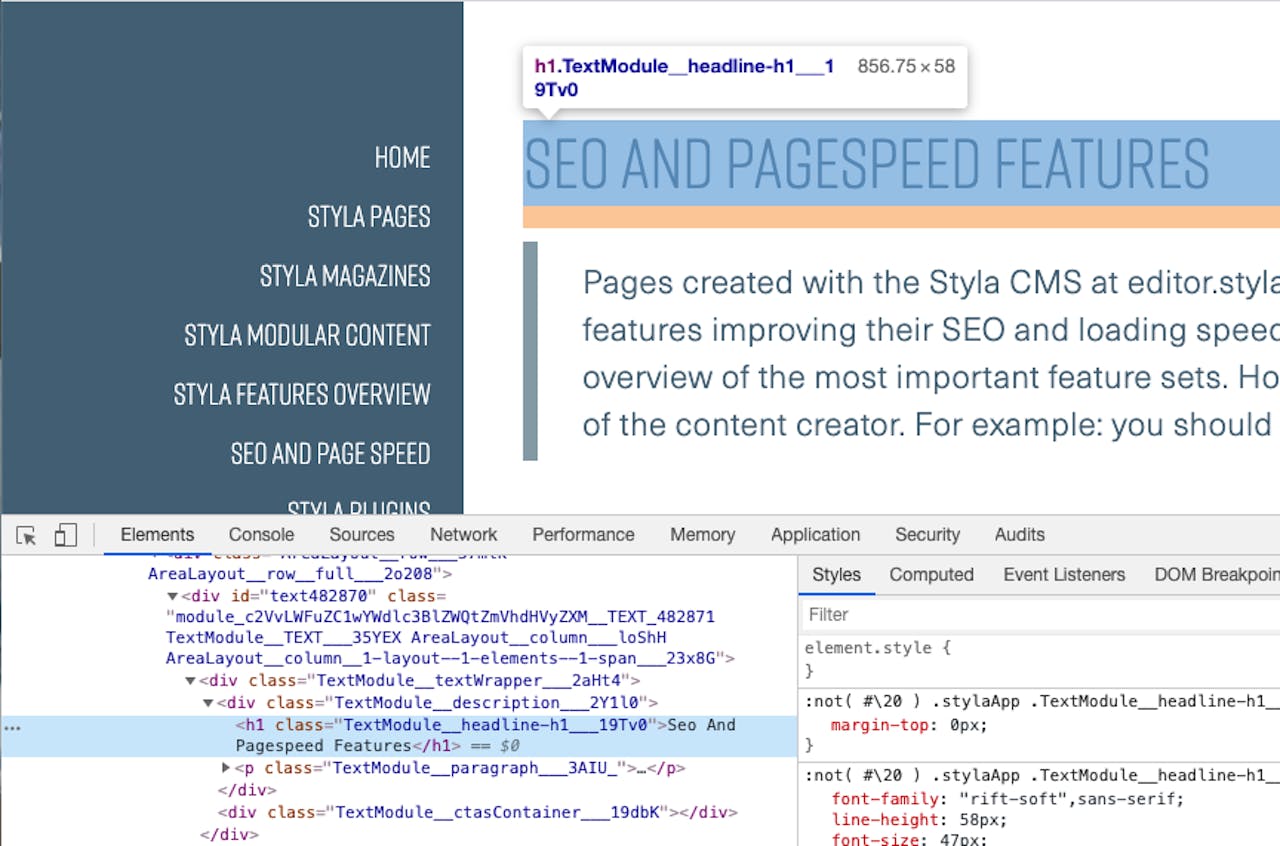The height and width of the screenshot is (846, 1280).
Task: Toggle the device toolbar icon
Action: [x=65, y=535]
